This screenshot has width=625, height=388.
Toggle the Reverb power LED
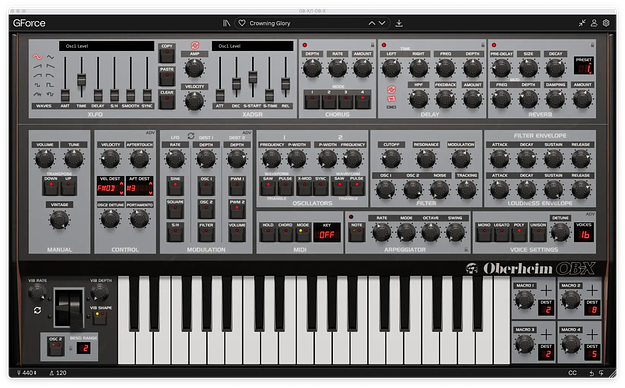click(x=494, y=45)
